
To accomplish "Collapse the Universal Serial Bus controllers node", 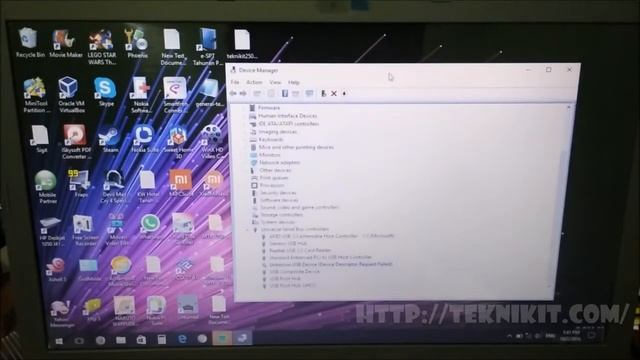I will click(x=247, y=229).
